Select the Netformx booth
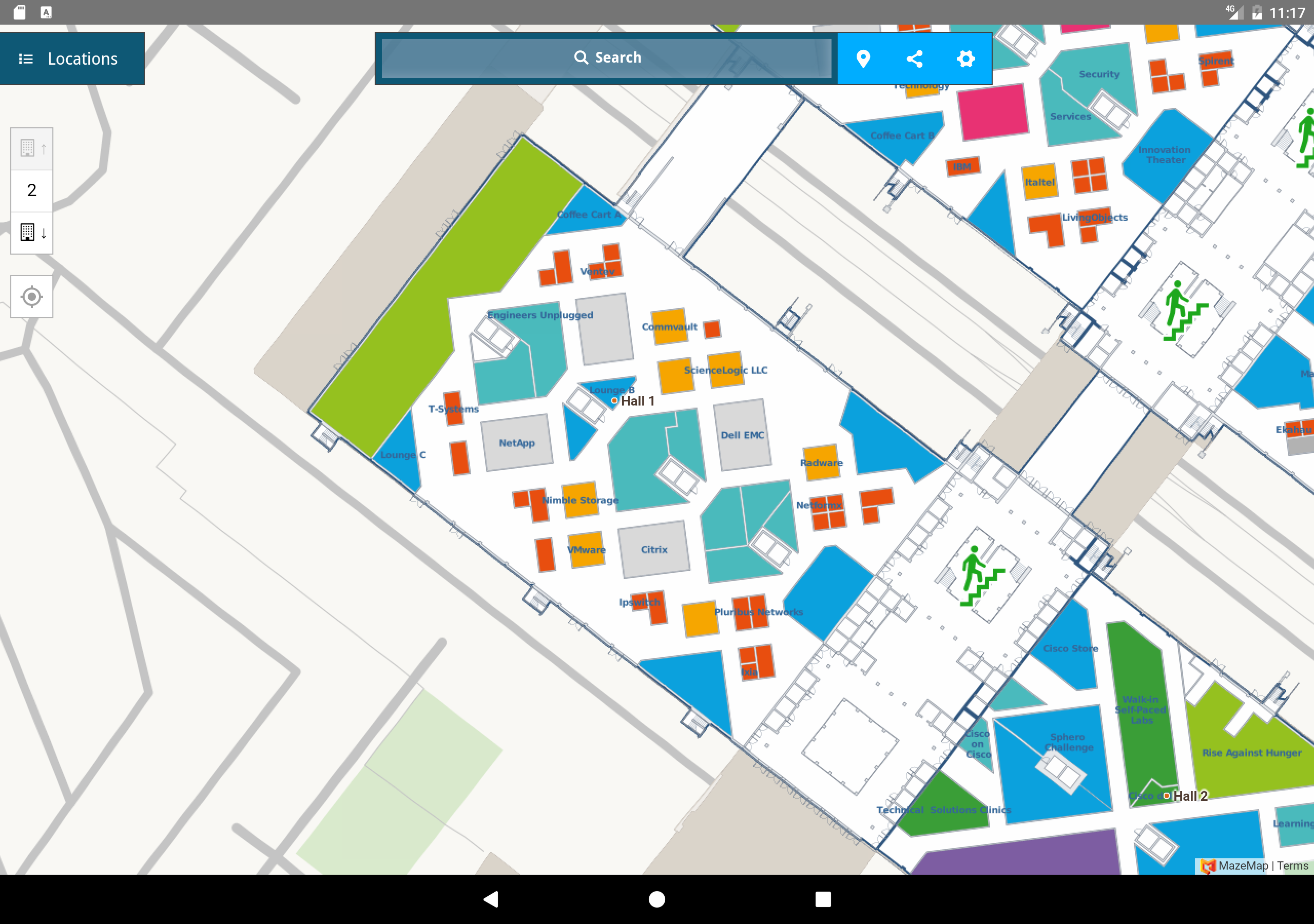The width and height of the screenshot is (1314, 924). tap(827, 511)
